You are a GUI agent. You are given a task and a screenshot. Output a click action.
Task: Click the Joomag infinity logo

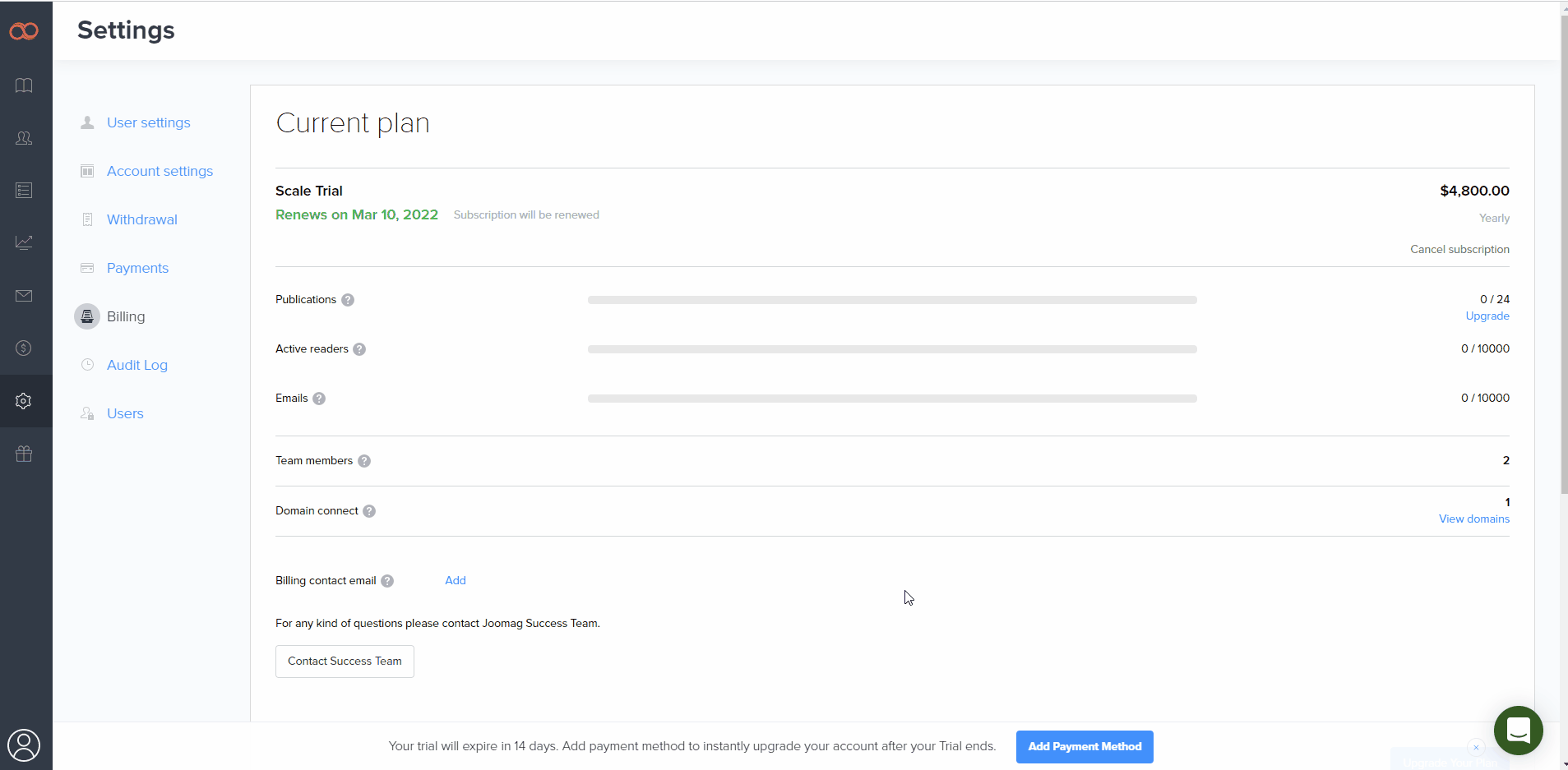pyautogui.click(x=24, y=31)
